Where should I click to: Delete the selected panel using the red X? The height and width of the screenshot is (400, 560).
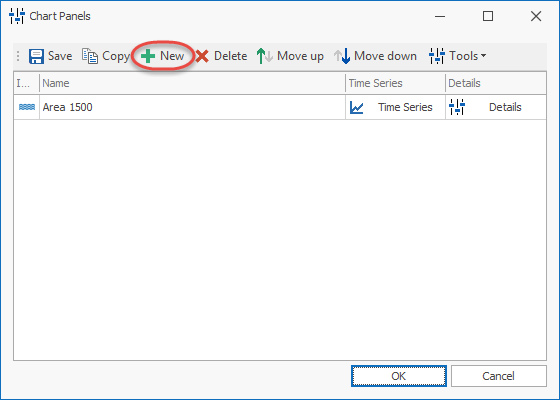(x=202, y=56)
